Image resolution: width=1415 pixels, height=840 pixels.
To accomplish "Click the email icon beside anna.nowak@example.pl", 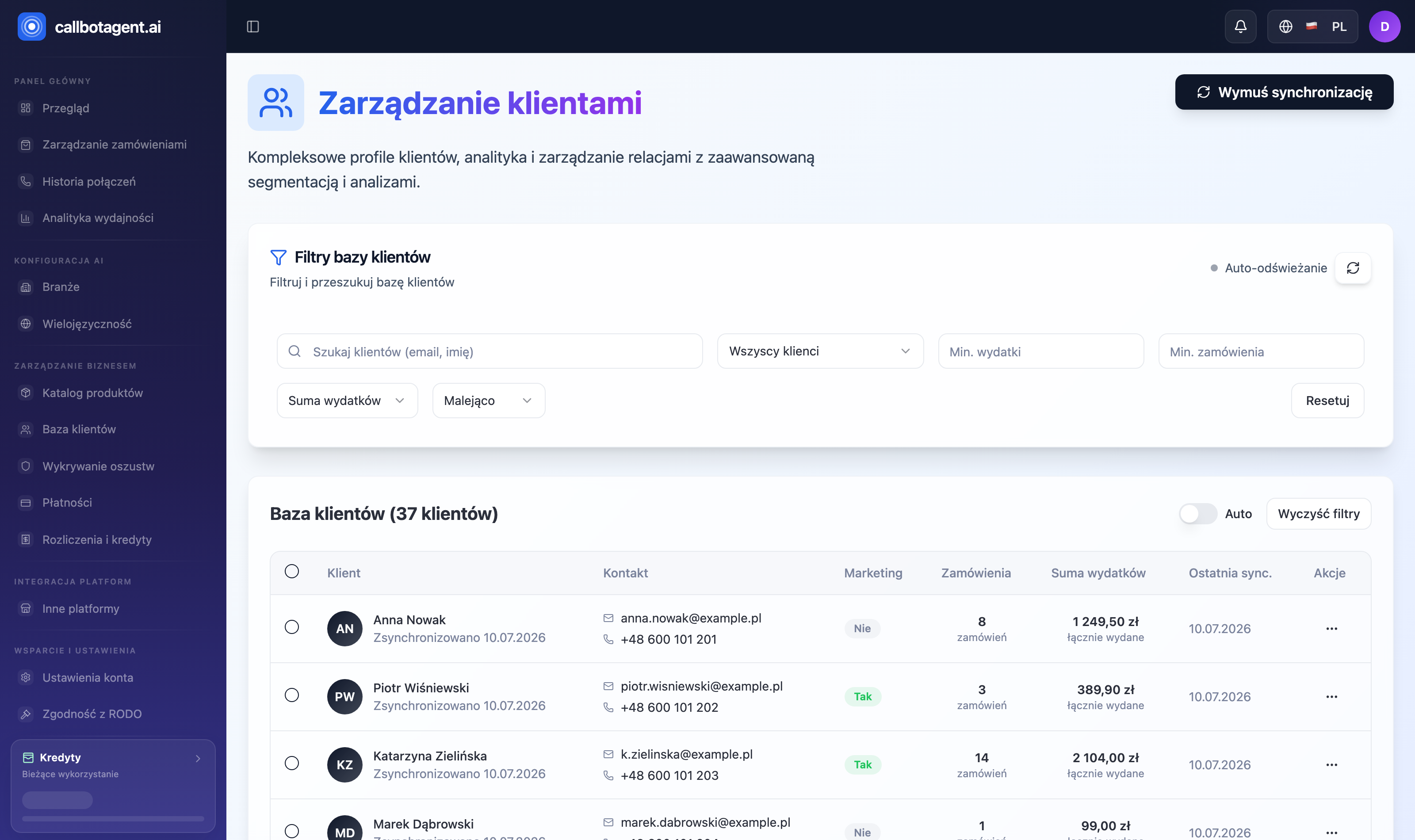I will pos(608,618).
